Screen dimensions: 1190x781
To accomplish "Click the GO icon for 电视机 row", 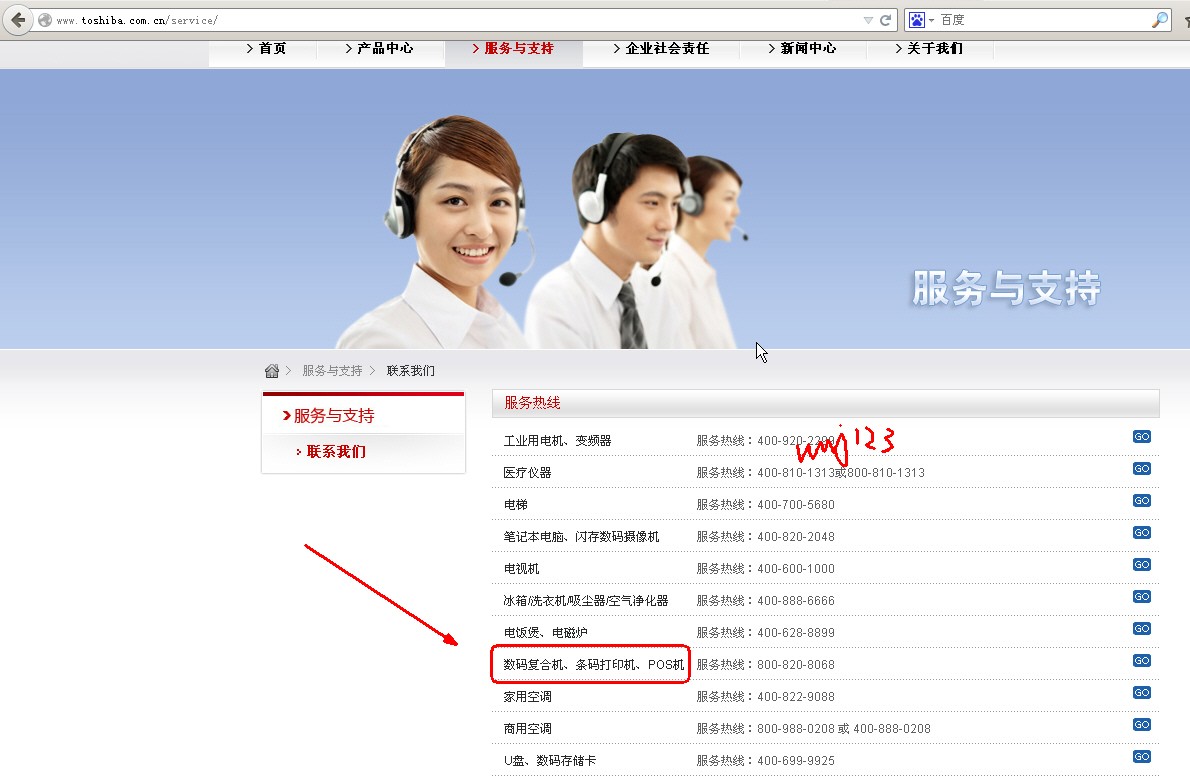I will (1141, 565).
